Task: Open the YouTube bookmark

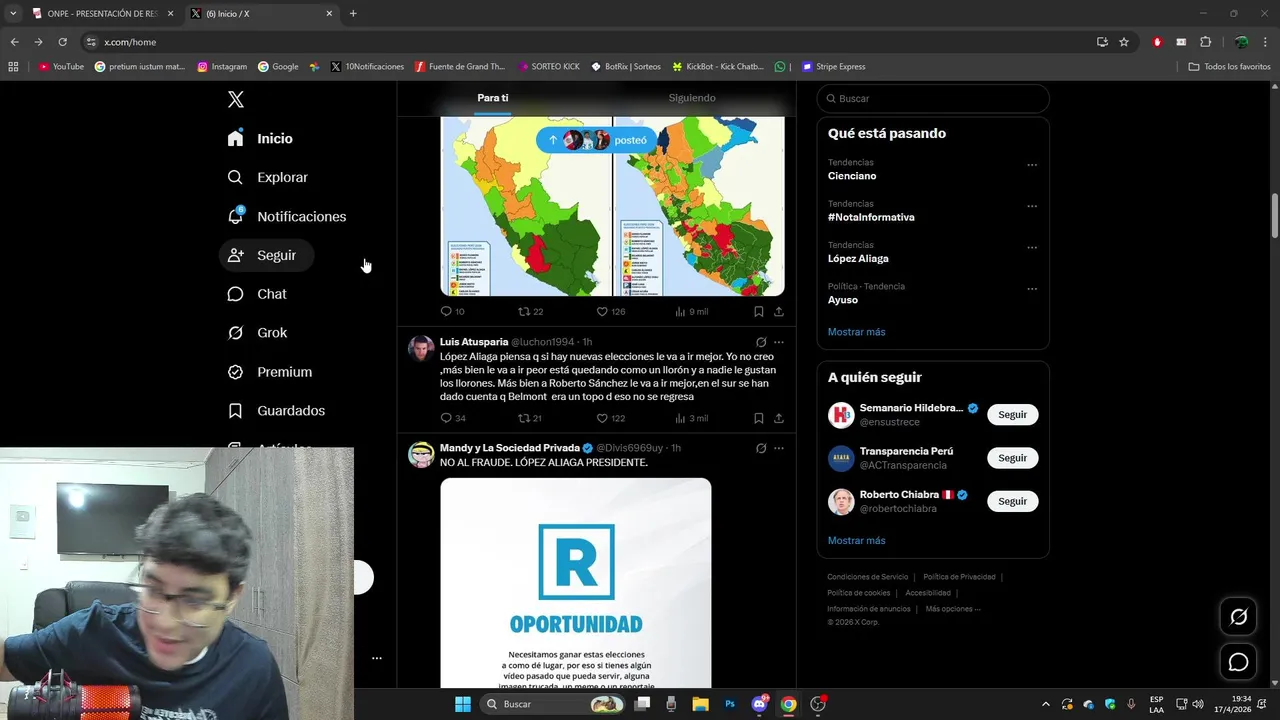Action: click(61, 67)
